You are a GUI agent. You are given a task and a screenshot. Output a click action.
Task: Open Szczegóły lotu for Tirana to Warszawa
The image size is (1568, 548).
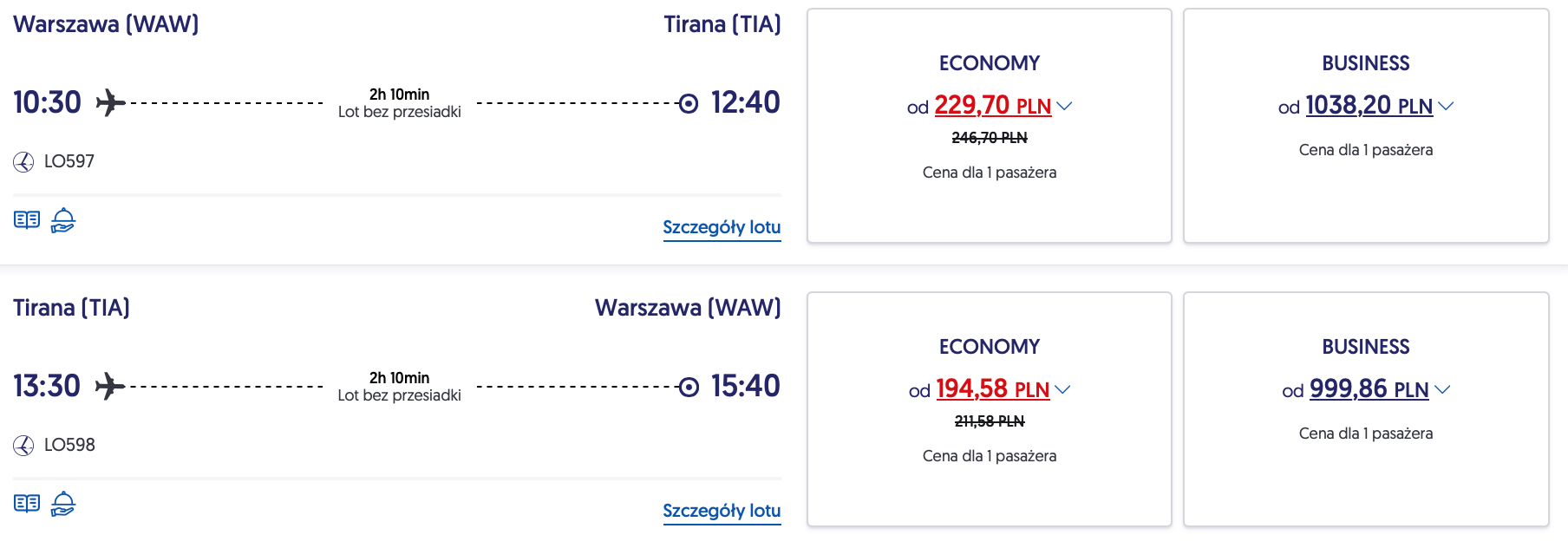coord(722,511)
